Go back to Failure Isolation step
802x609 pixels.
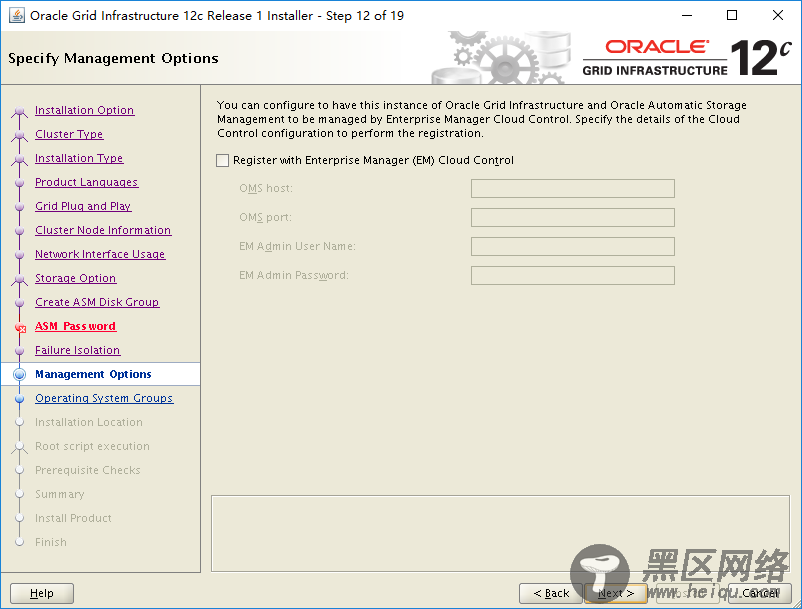(x=77, y=350)
